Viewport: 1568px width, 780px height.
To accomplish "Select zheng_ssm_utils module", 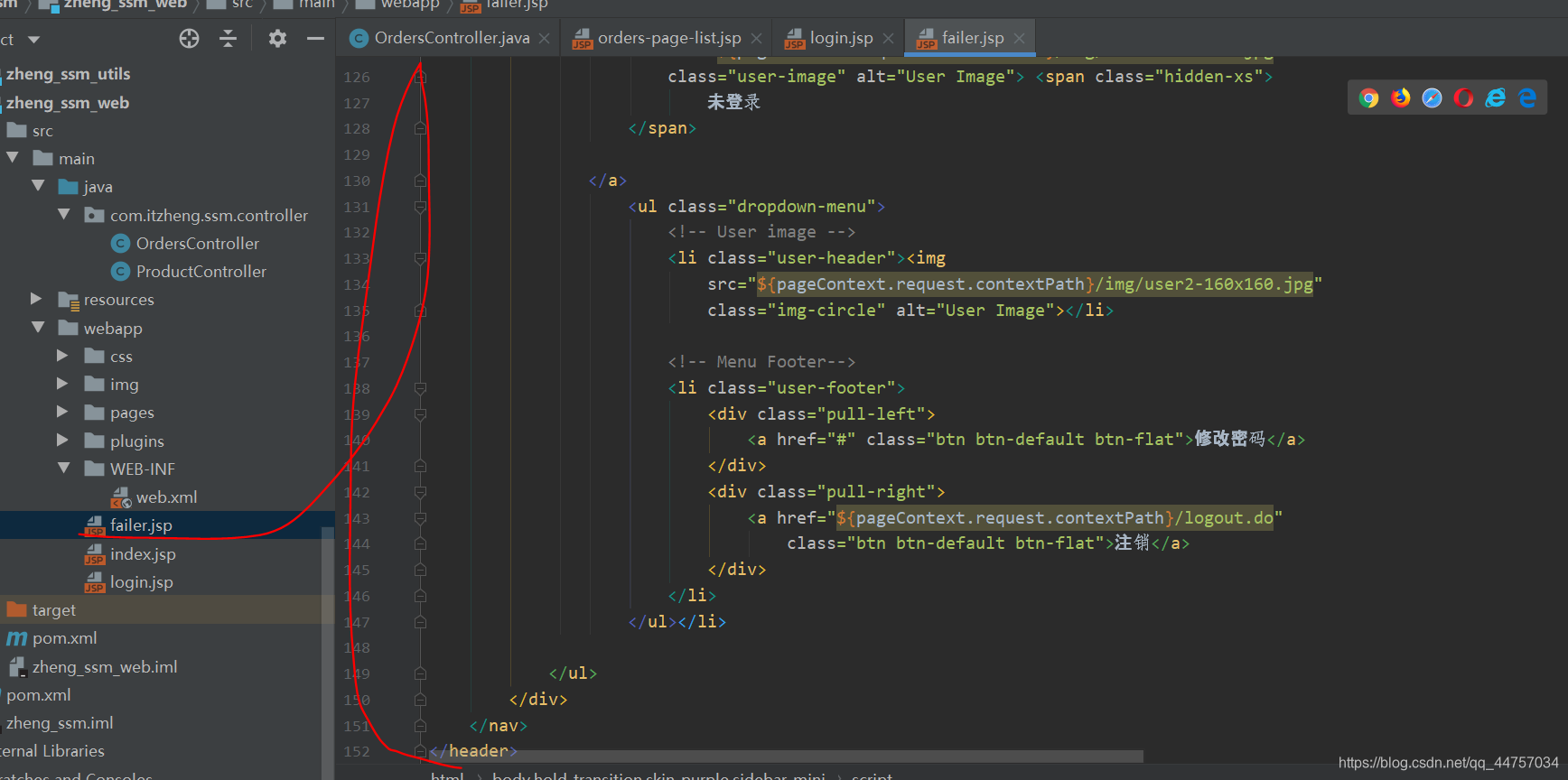I will click(x=67, y=74).
